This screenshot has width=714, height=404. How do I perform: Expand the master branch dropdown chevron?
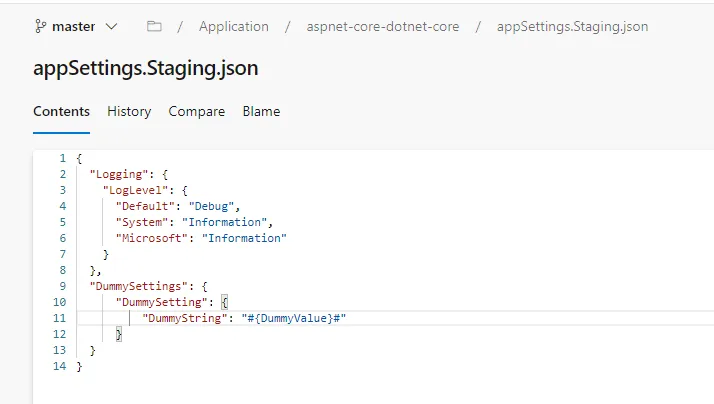[110, 26]
